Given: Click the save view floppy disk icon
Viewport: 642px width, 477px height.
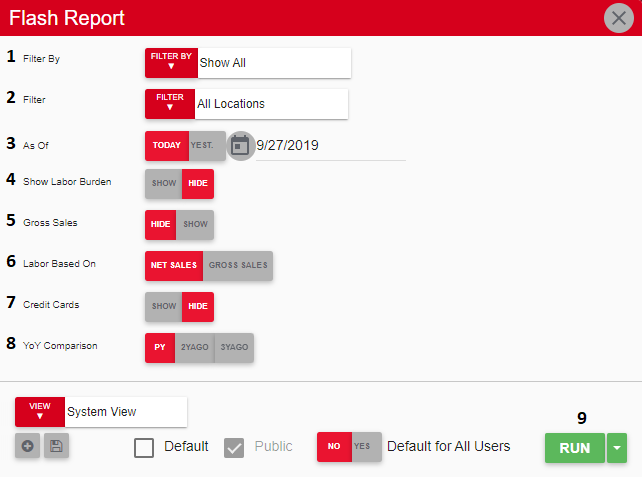Looking at the screenshot, I should [57, 446].
